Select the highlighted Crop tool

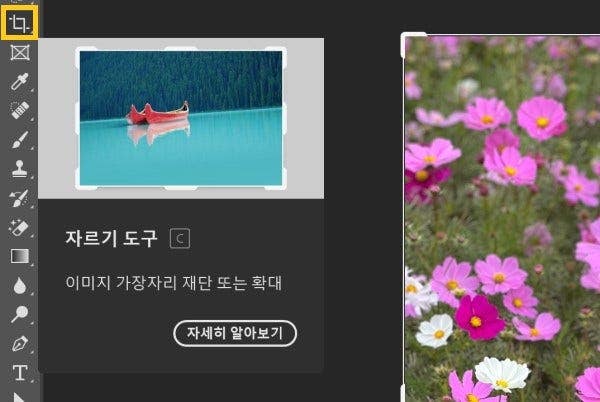20,23
